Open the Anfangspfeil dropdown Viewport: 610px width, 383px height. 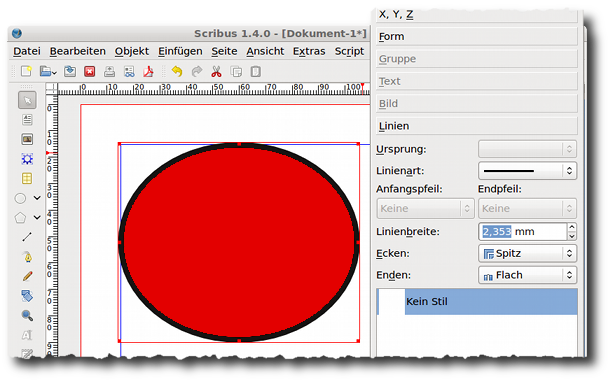[426, 208]
